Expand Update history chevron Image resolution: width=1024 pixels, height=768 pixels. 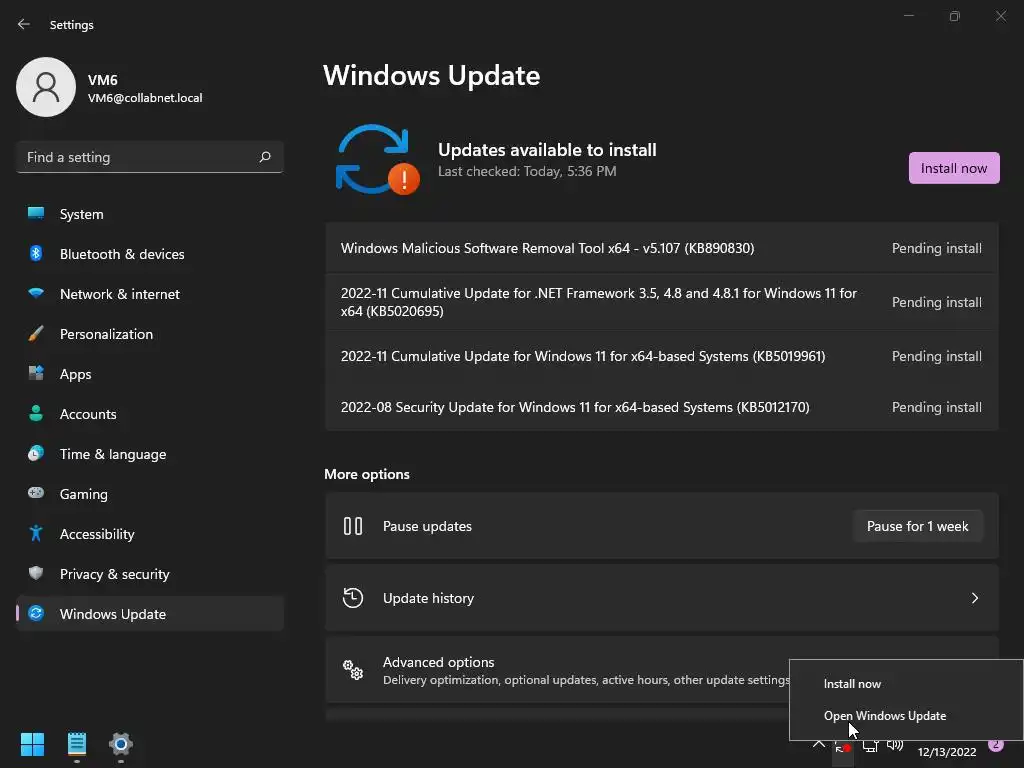(x=974, y=598)
